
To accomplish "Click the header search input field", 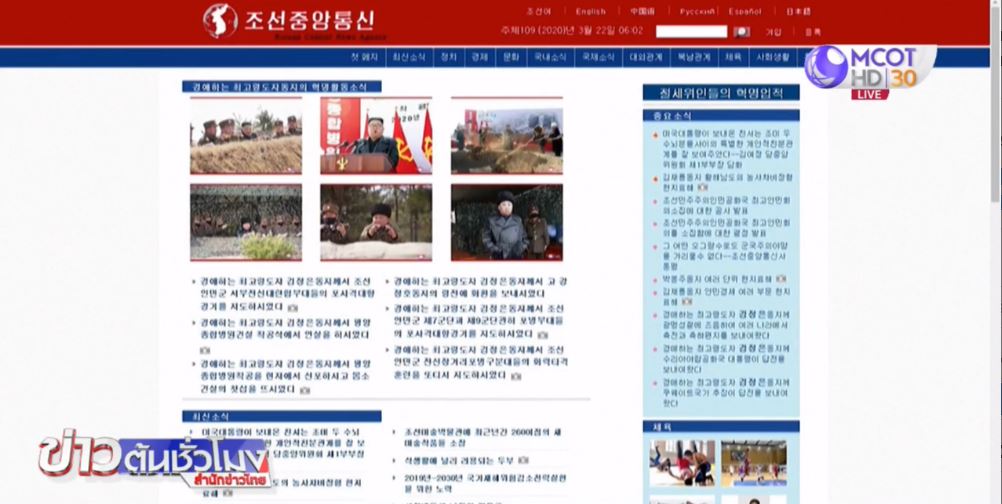I will pyautogui.click(x=691, y=32).
